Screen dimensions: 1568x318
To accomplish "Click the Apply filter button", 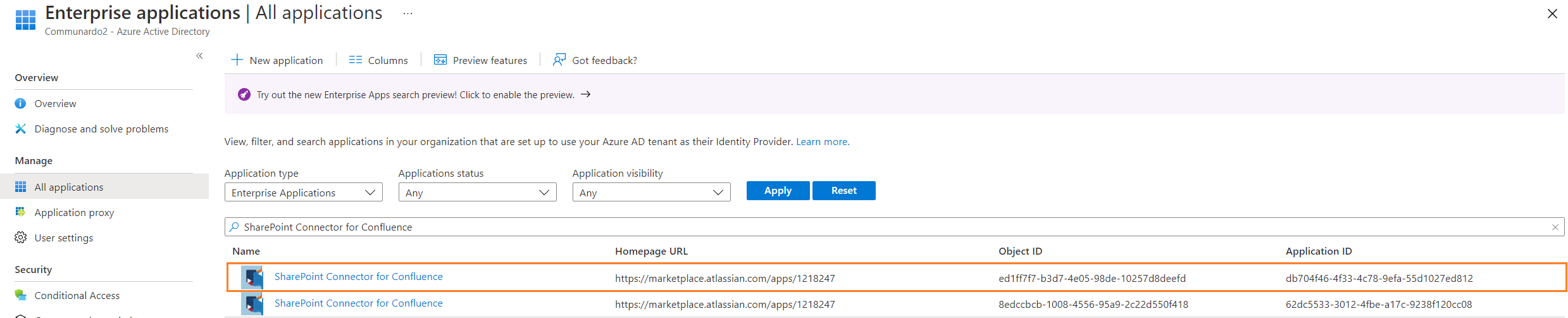I will [778, 191].
